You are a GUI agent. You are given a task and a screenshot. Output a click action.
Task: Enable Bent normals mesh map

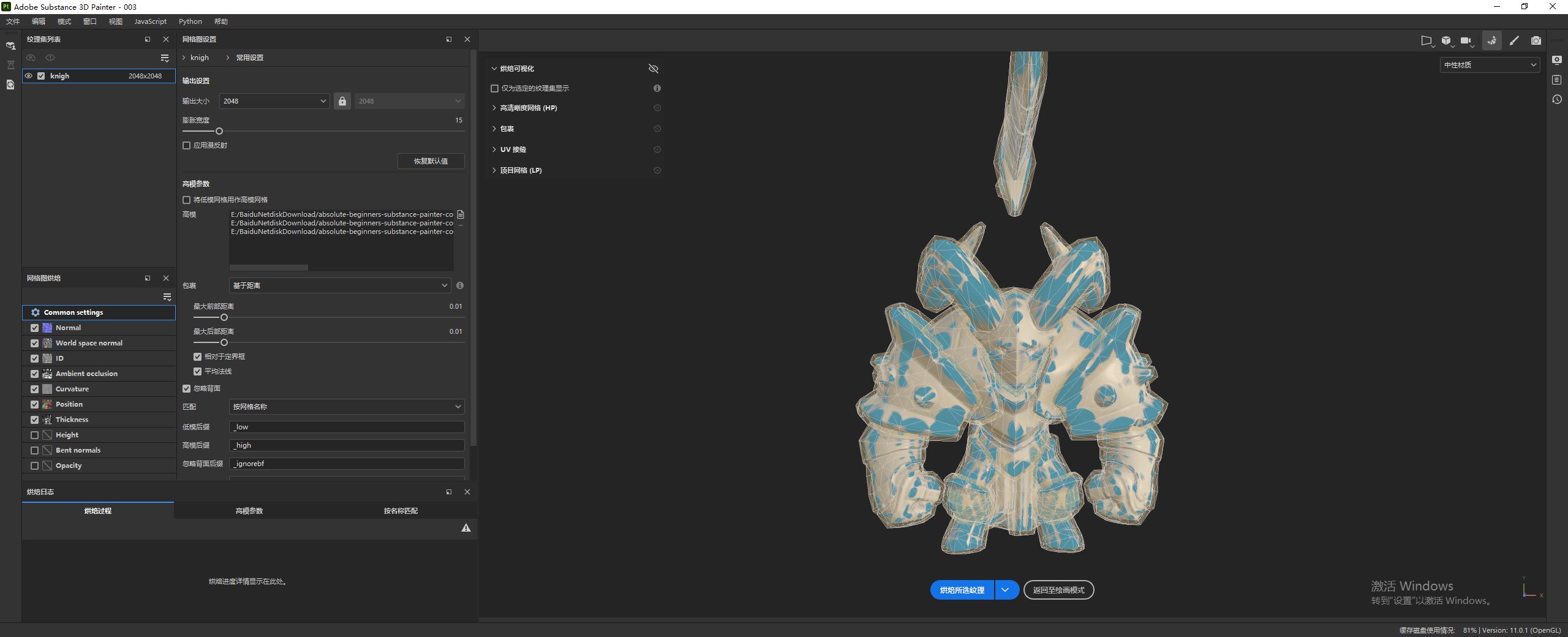pyautogui.click(x=34, y=450)
